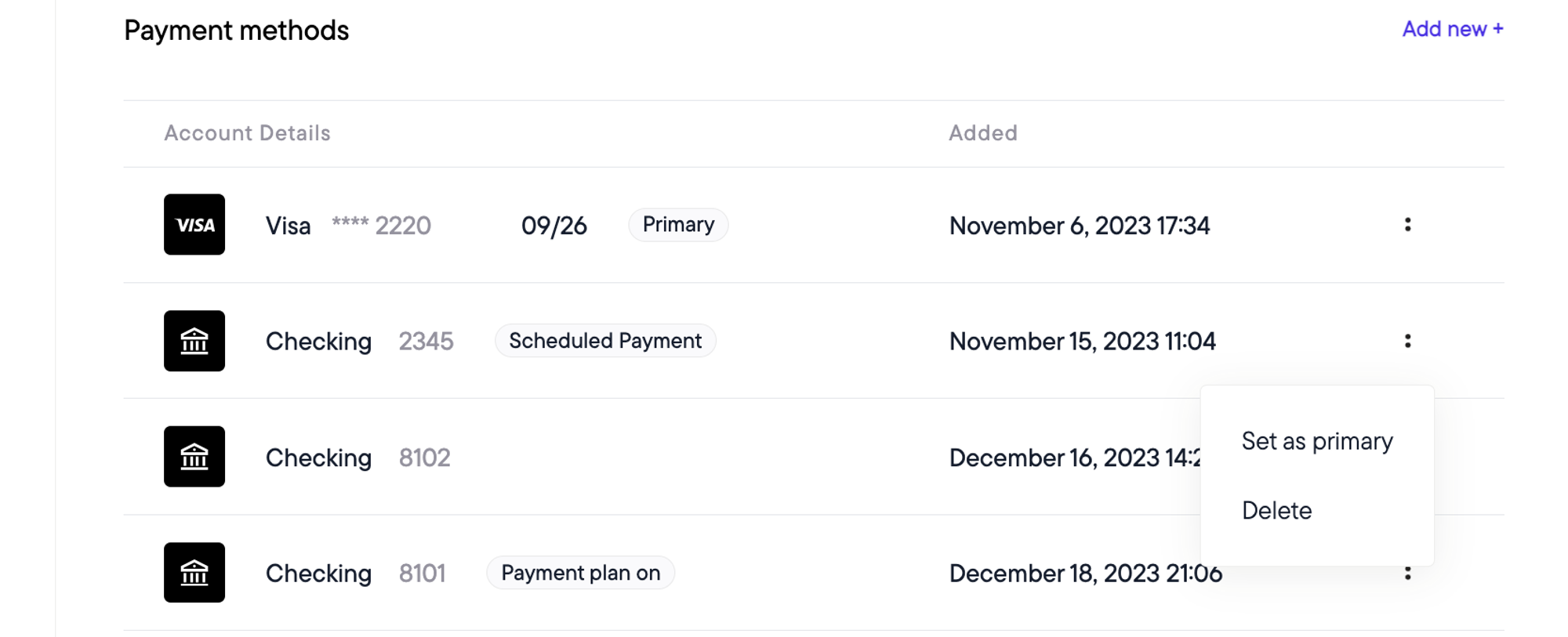Open three-dot menu for Checking 8101
The image size is (1568, 637).
tap(1408, 574)
